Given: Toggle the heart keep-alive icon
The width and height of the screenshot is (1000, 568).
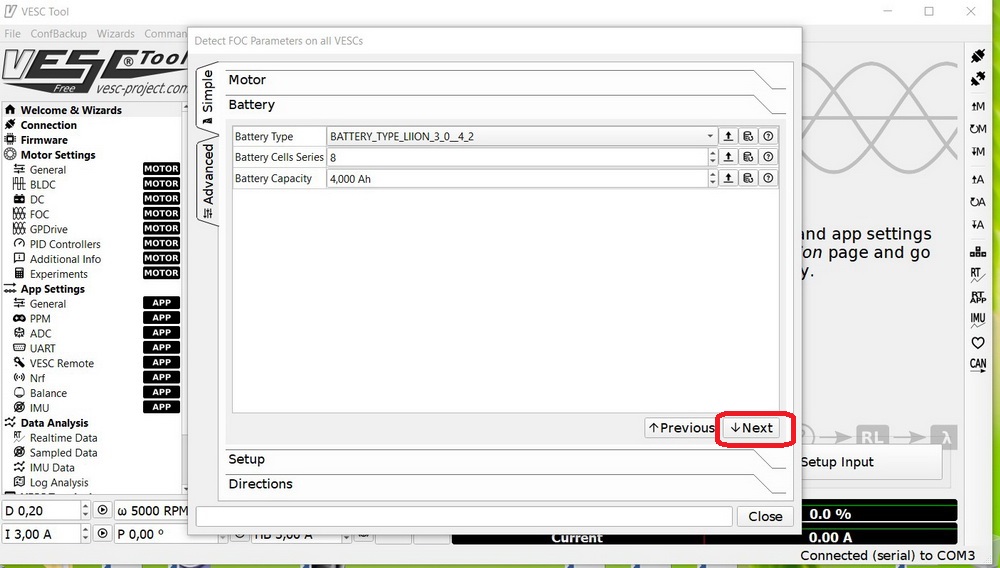Looking at the screenshot, I should coord(978,343).
